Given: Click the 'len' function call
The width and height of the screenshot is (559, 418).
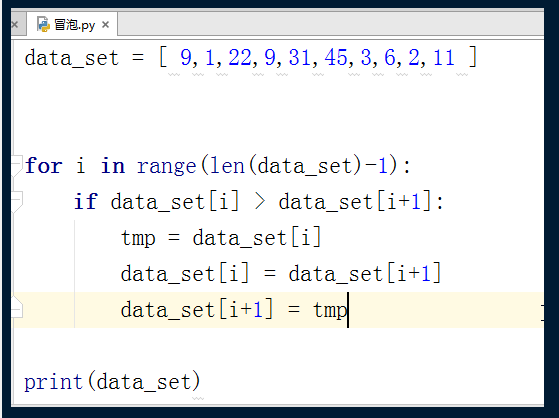Looking at the screenshot, I should click(x=227, y=166).
